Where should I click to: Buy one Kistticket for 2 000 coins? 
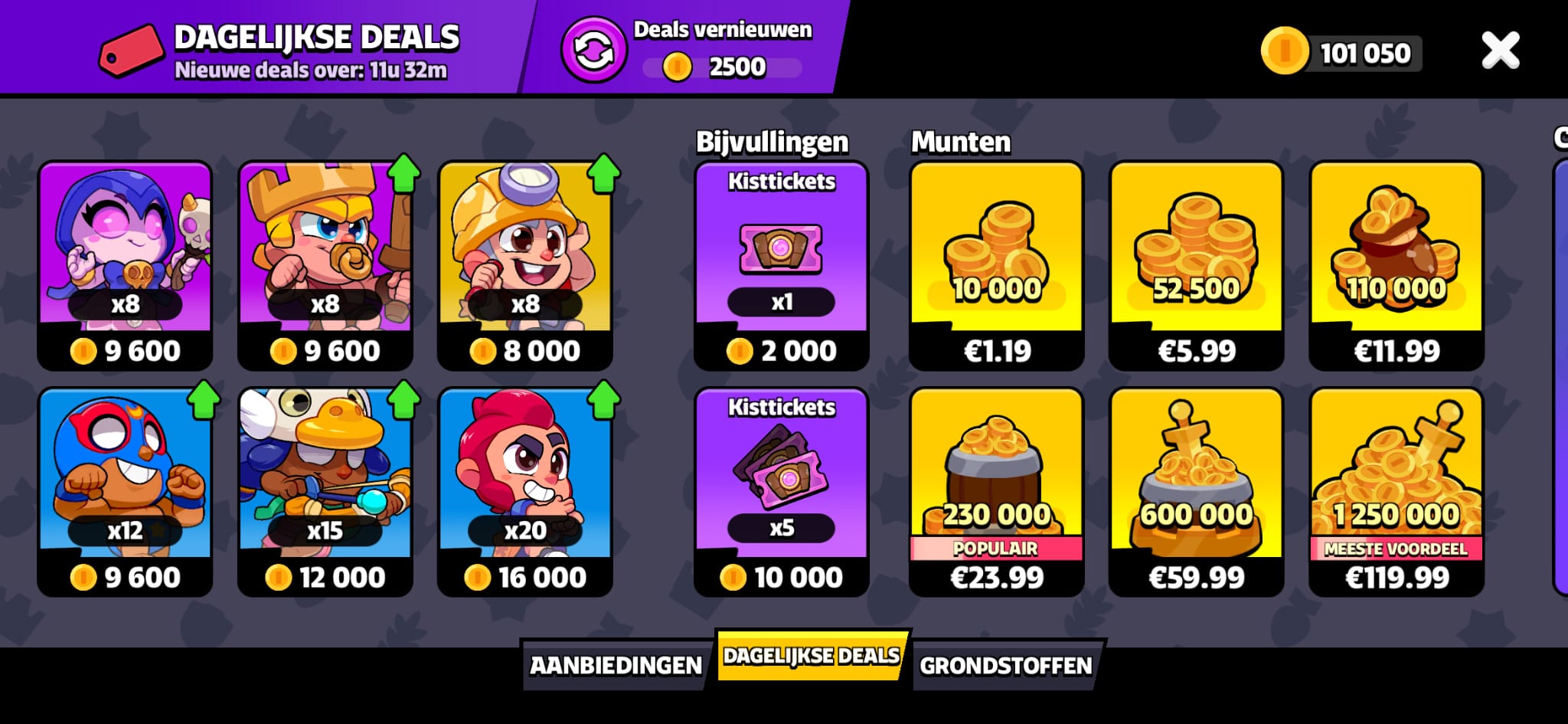(x=782, y=265)
